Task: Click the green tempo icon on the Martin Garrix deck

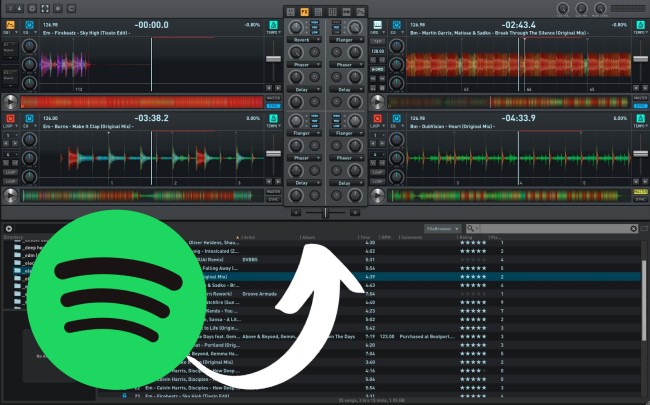Action: [x=640, y=25]
